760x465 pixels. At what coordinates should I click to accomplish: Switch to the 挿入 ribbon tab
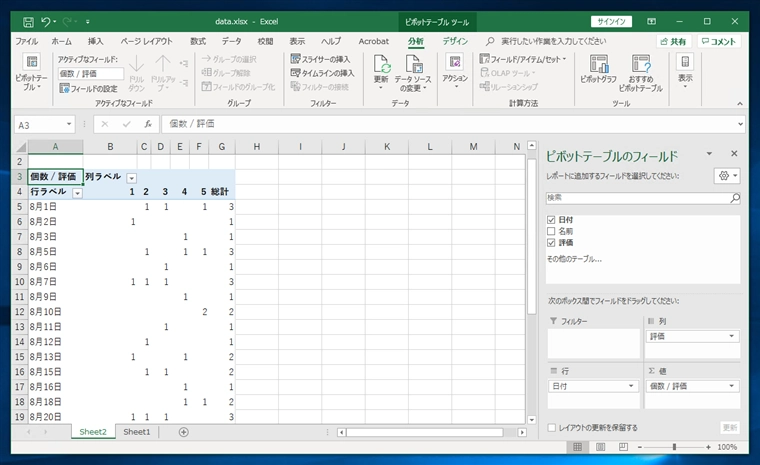(95, 41)
